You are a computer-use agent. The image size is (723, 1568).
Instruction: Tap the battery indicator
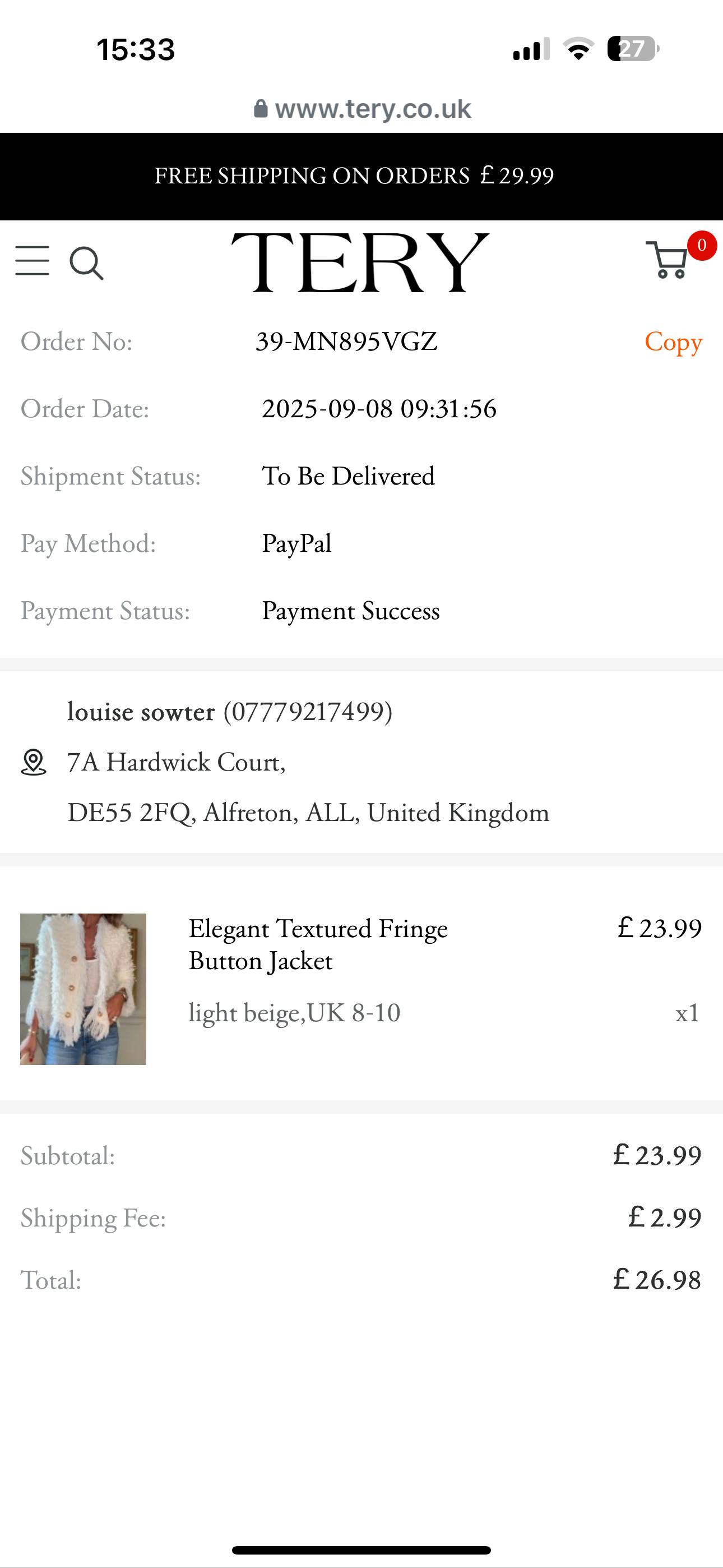click(633, 49)
